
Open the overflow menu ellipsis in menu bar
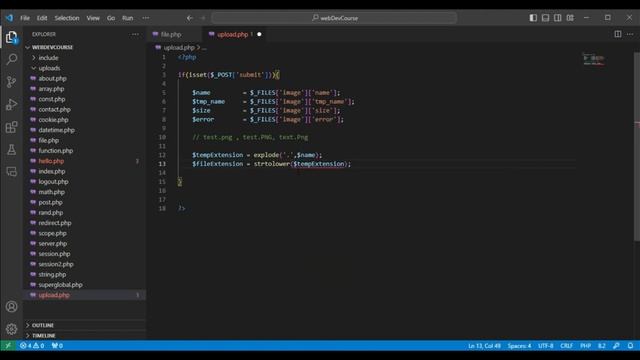click(146, 18)
